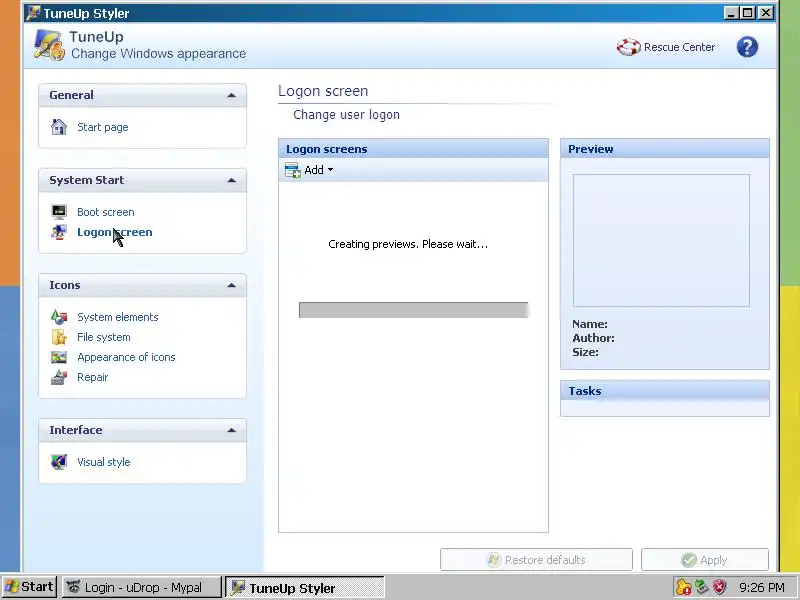Image resolution: width=800 pixels, height=600 pixels.
Task: Open Visual style section
Action: pos(104,462)
